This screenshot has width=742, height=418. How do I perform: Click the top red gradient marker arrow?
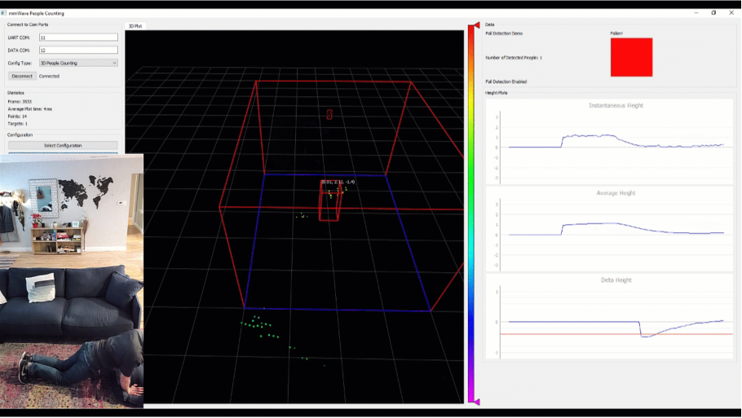(476, 25)
